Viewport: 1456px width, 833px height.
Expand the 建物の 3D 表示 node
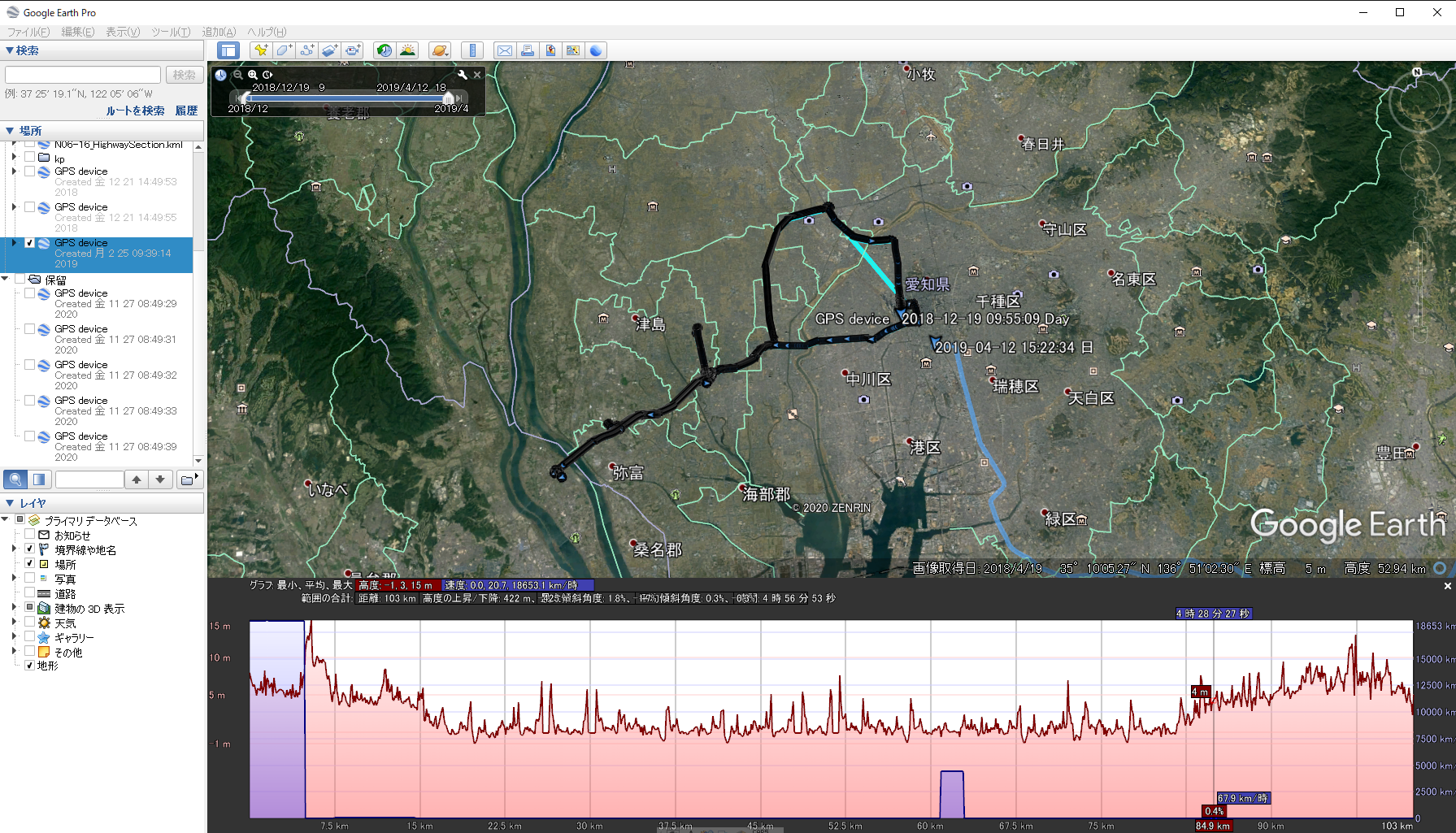click(x=15, y=608)
